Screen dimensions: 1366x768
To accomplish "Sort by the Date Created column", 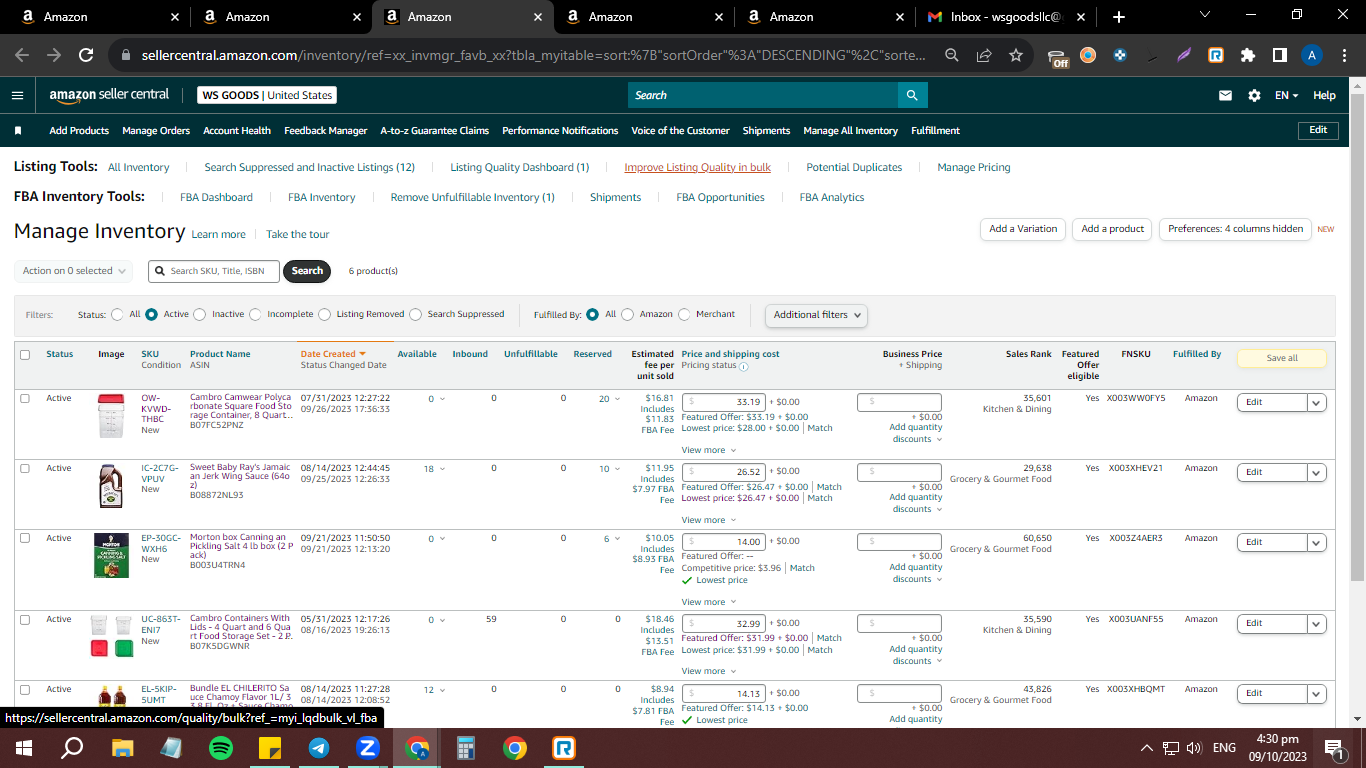I will click(x=333, y=354).
